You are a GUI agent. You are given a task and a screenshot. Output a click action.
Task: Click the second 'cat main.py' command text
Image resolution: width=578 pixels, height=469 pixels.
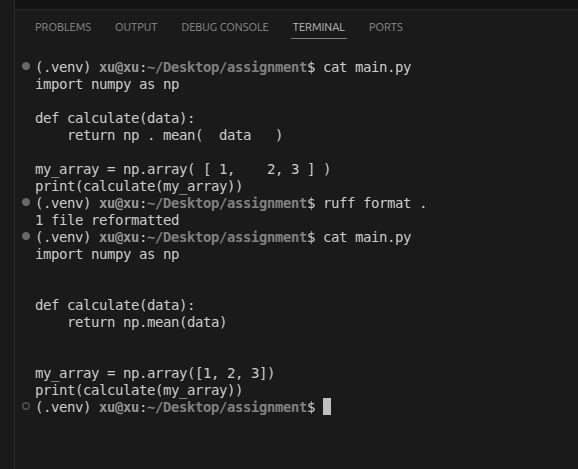click(367, 238)
